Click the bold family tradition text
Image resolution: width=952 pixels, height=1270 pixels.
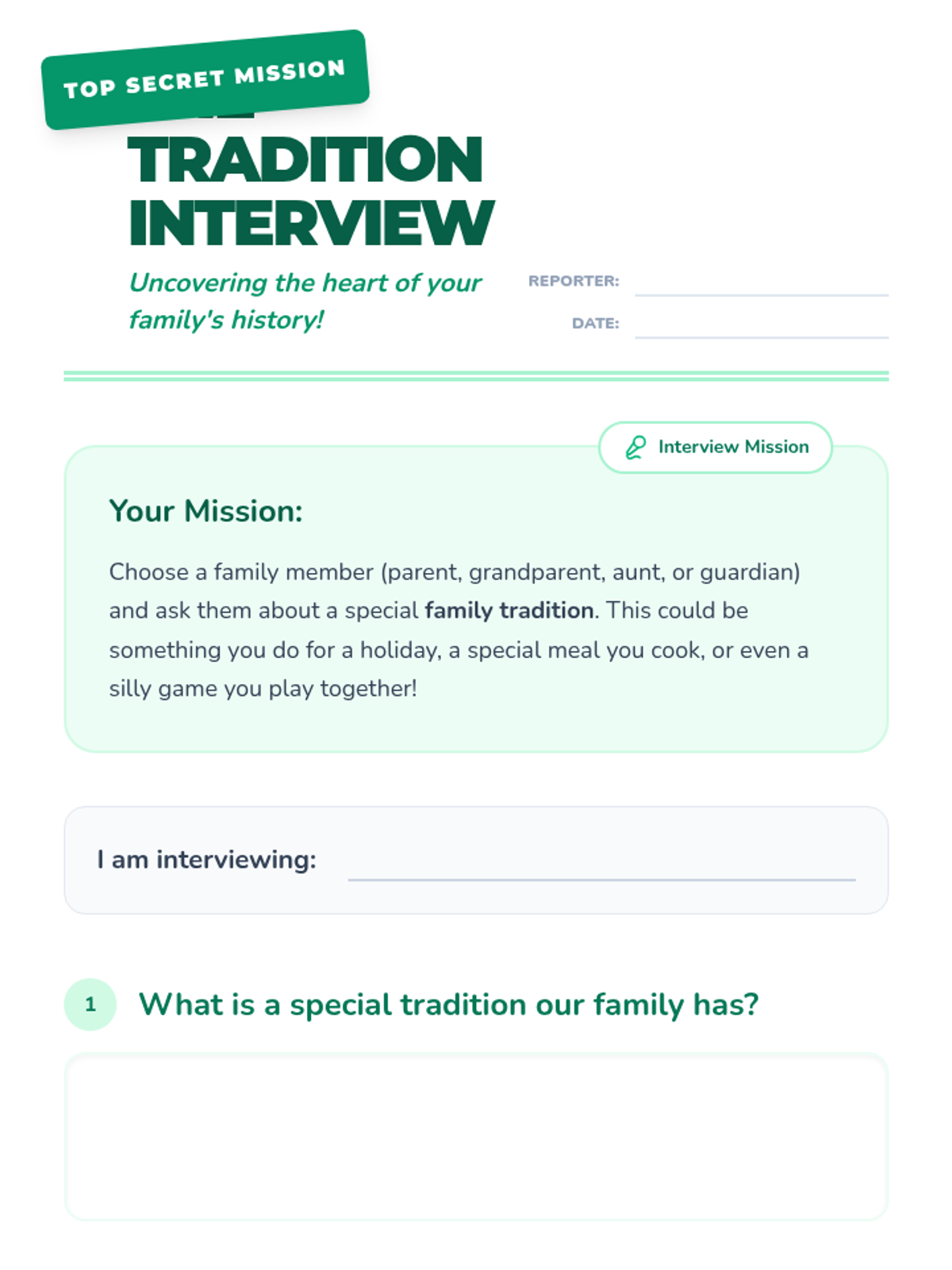[x=509, y=610]
